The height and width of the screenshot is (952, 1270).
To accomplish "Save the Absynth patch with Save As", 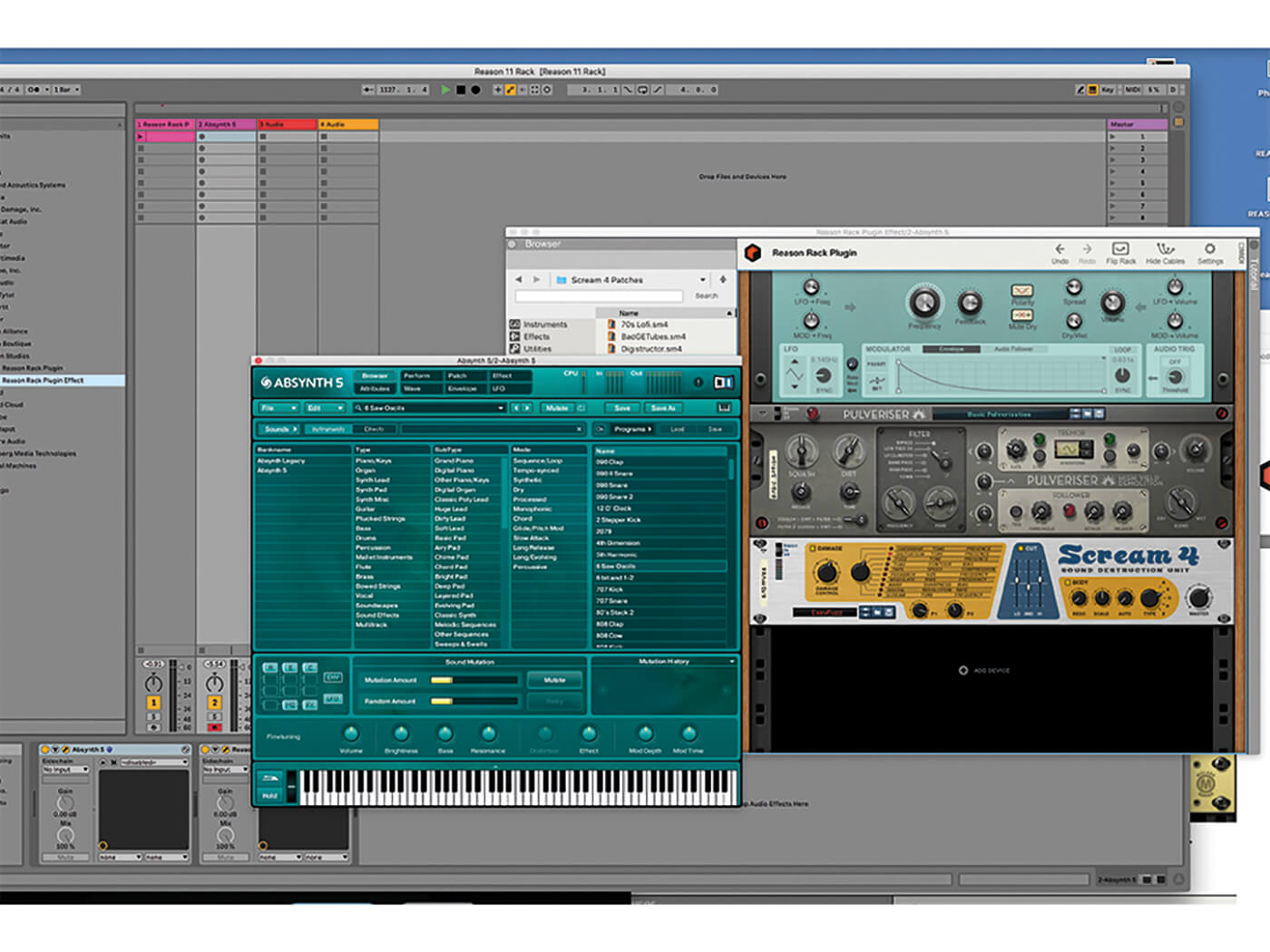I will coord(663,407).
